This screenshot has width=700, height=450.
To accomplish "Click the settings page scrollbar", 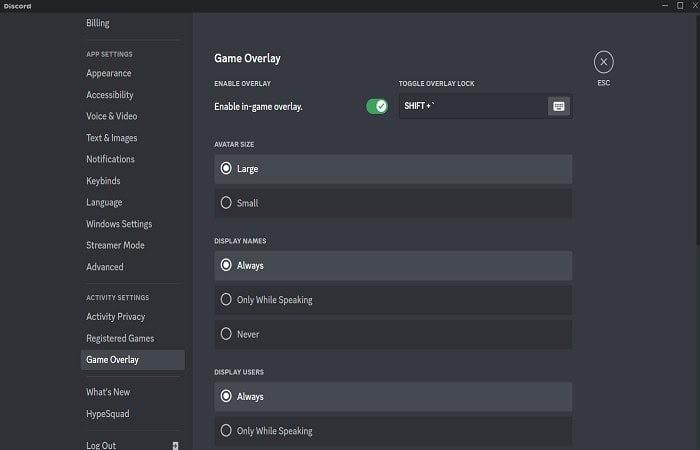I will click(698, 129).
